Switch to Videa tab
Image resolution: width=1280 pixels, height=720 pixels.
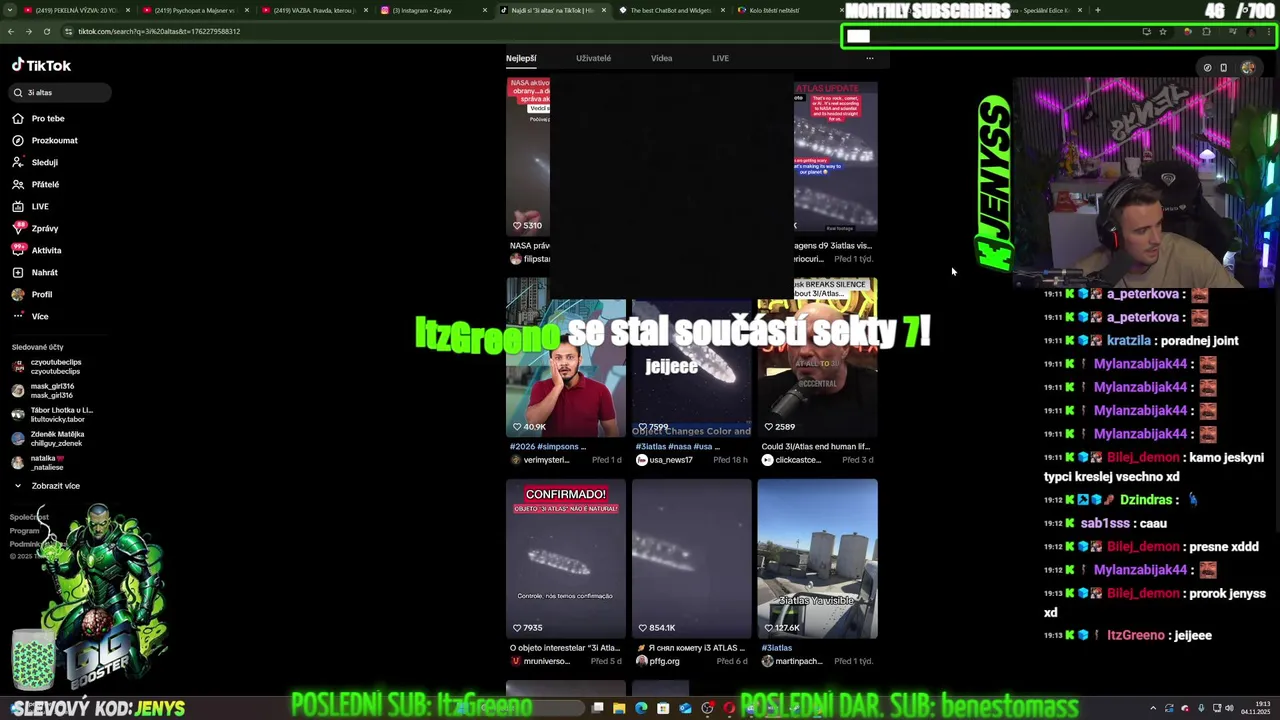point(662,58)
